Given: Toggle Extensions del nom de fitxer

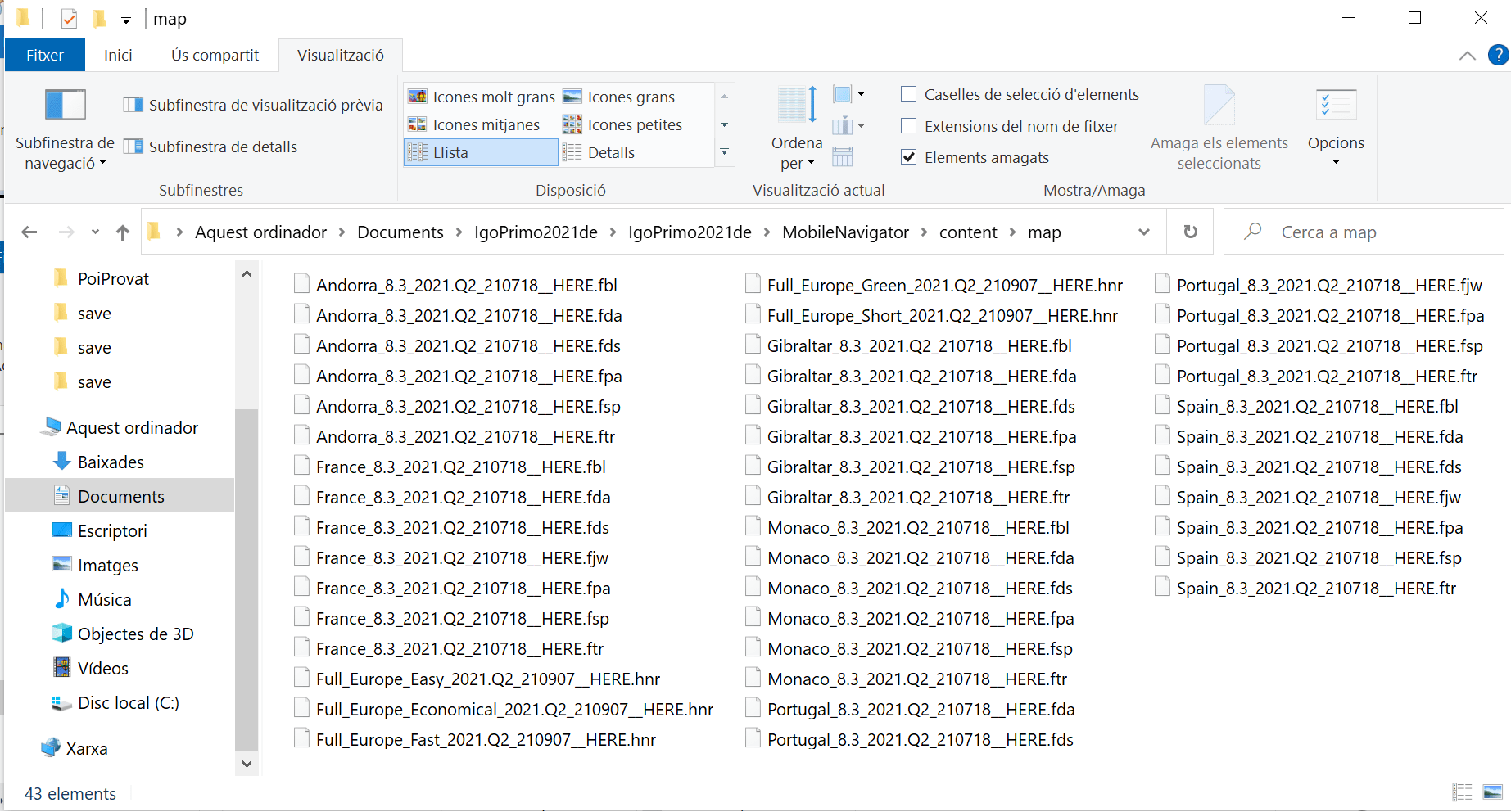Looking at the screenshot, I should coord(908,126).
